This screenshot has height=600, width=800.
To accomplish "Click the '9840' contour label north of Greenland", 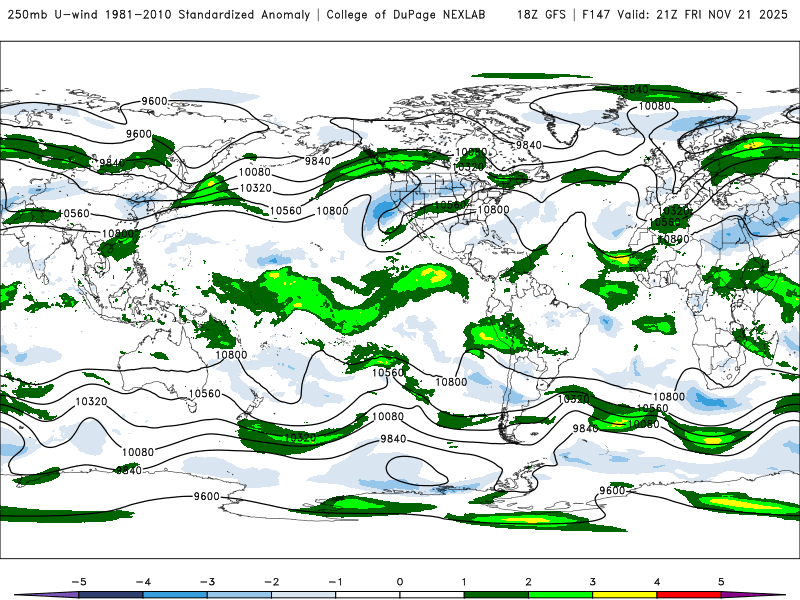I will click(635, 89).
